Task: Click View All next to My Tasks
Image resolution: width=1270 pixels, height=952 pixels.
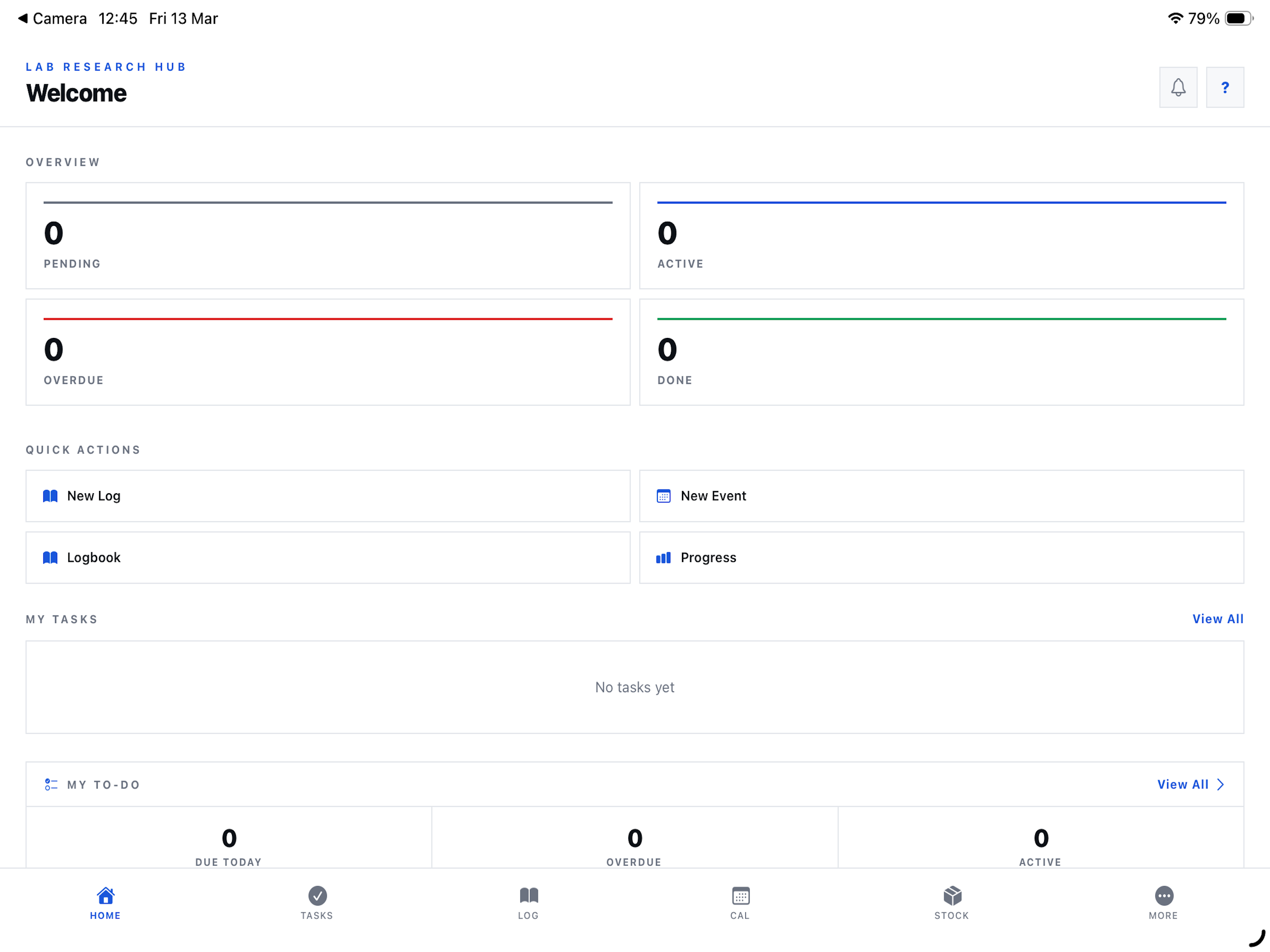Action: tap(1217, 619)
